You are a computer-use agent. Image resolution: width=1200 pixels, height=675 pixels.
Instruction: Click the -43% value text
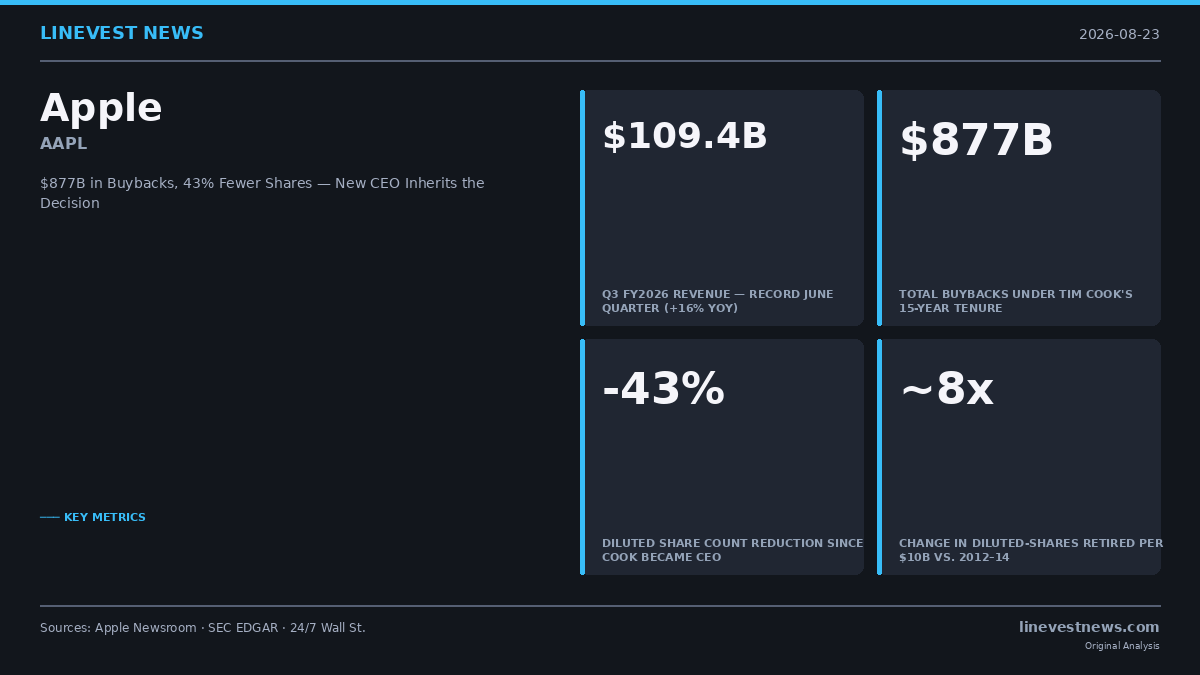[663, 389]
